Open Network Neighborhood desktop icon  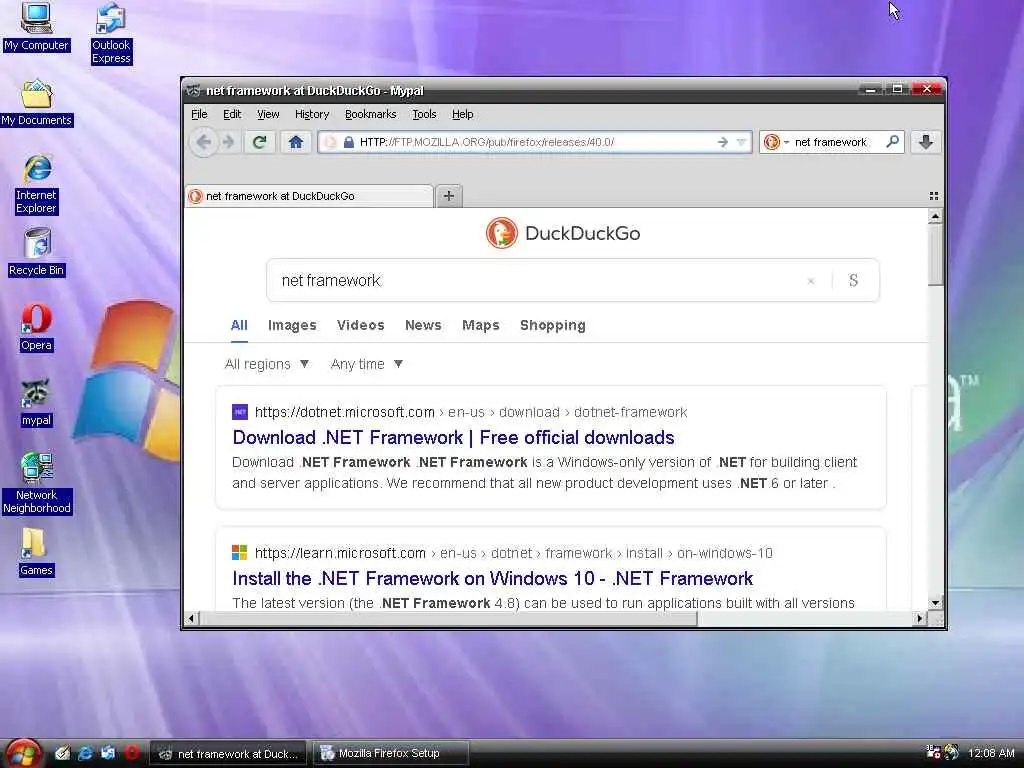(37, 483)
